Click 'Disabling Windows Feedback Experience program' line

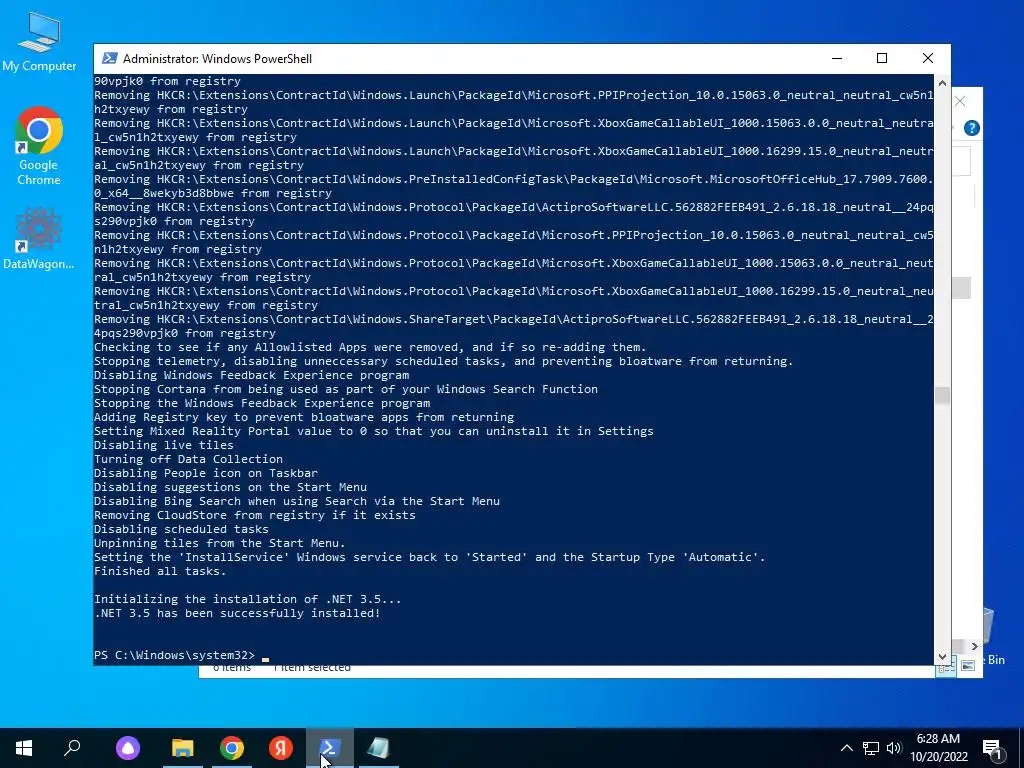point(251,375)
